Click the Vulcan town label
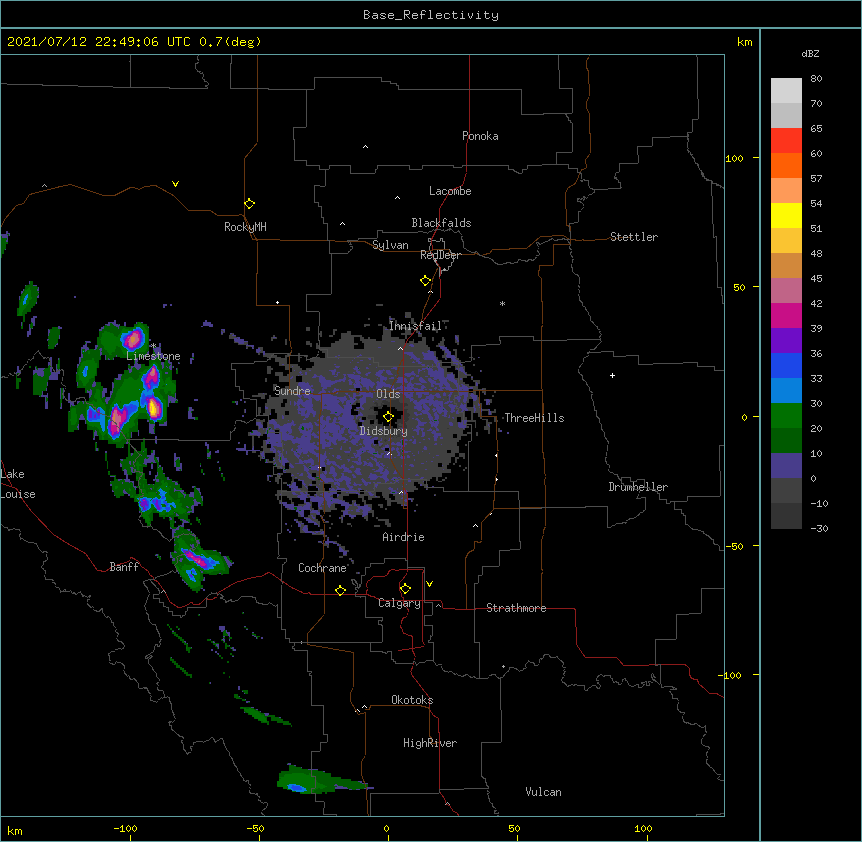The width and height of the screenshot is (862, 842). click(543, 792)
